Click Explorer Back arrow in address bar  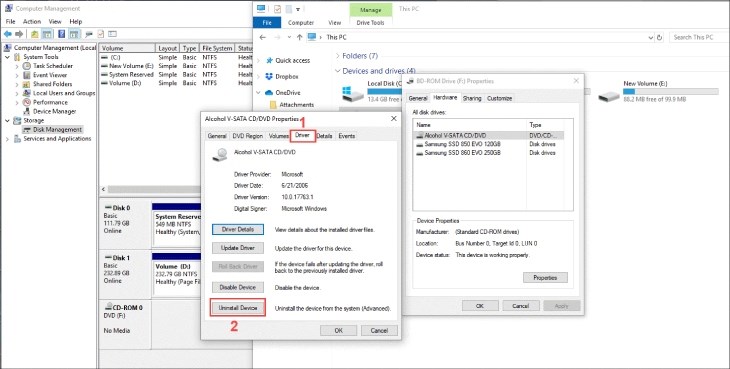pos(263,37)
